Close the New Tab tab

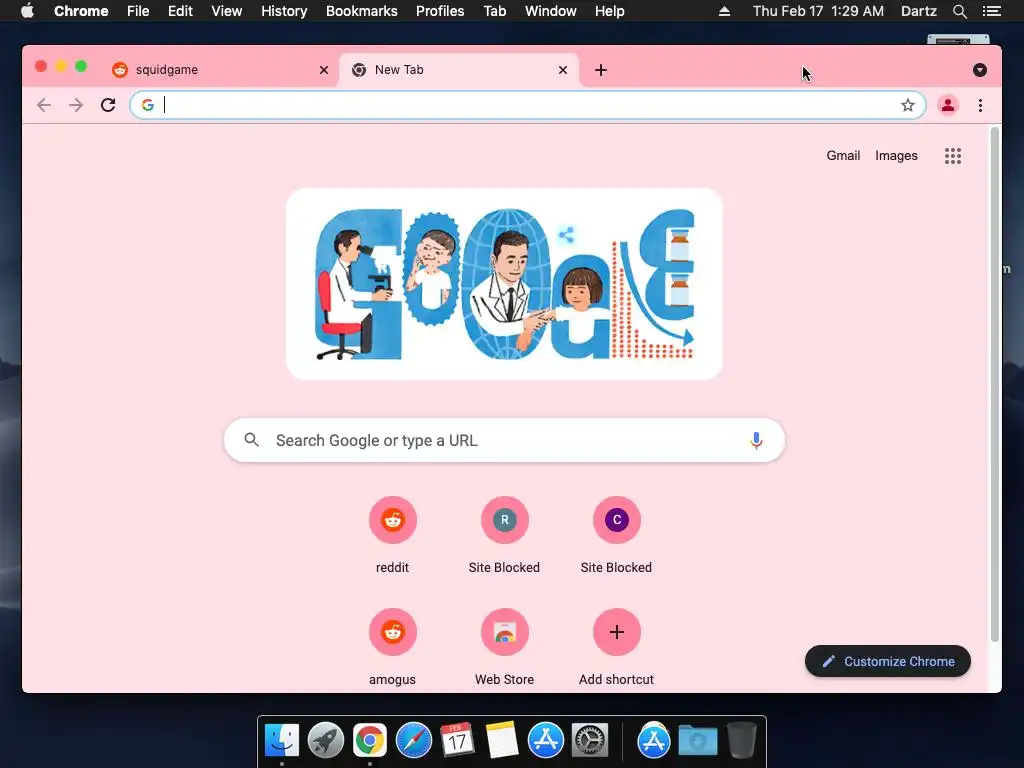click(x=563, y=70)
